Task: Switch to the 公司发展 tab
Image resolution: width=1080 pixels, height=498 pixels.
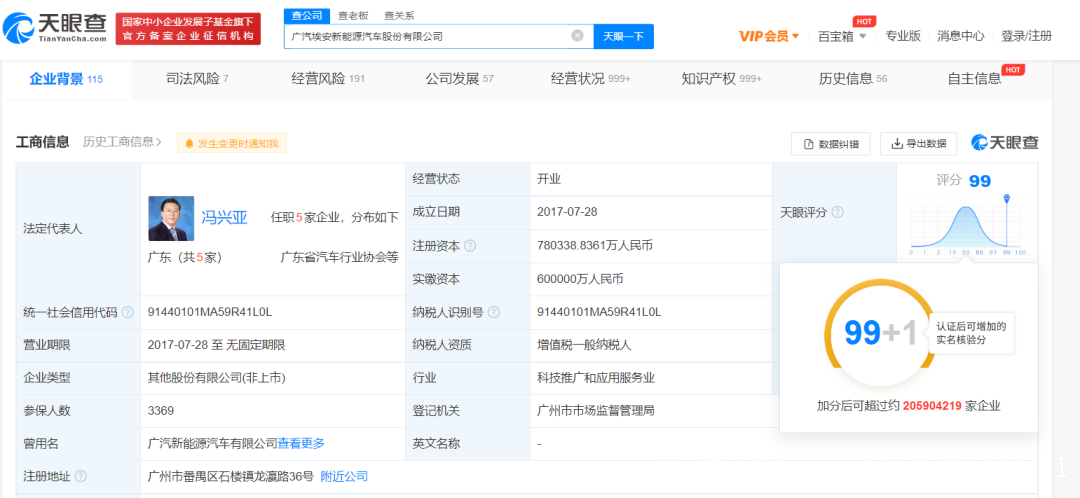Action: 459,79
